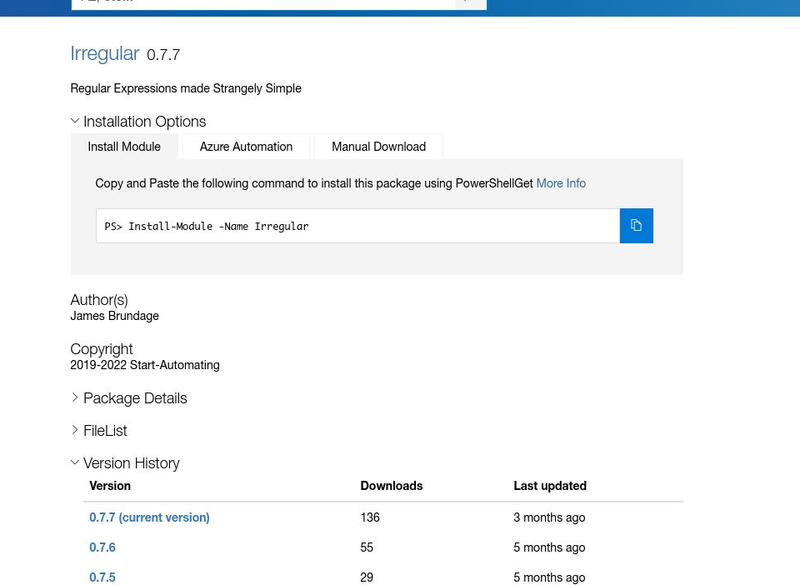Image resolution: width=800 pixels, height=585 pixels.
Task: Click the Regular Expressions made Strangely Simple description
Action: pyautogui.click(x=186, y=88)
